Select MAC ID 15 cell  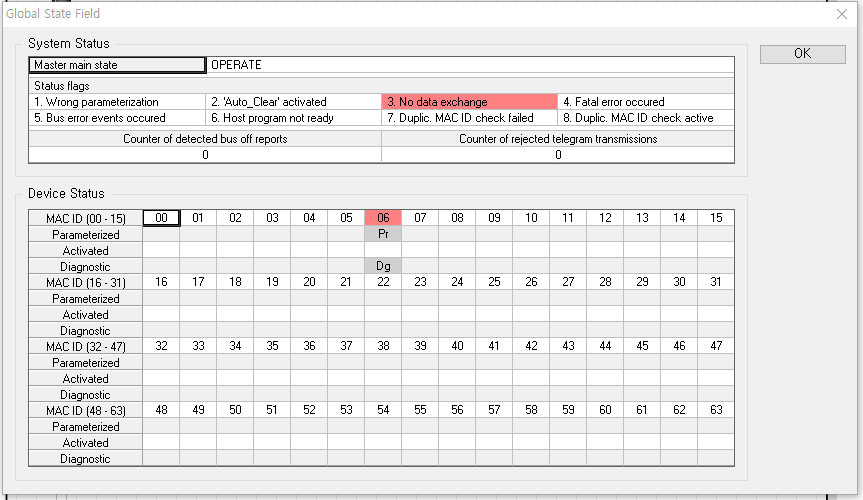pos(715,218)
